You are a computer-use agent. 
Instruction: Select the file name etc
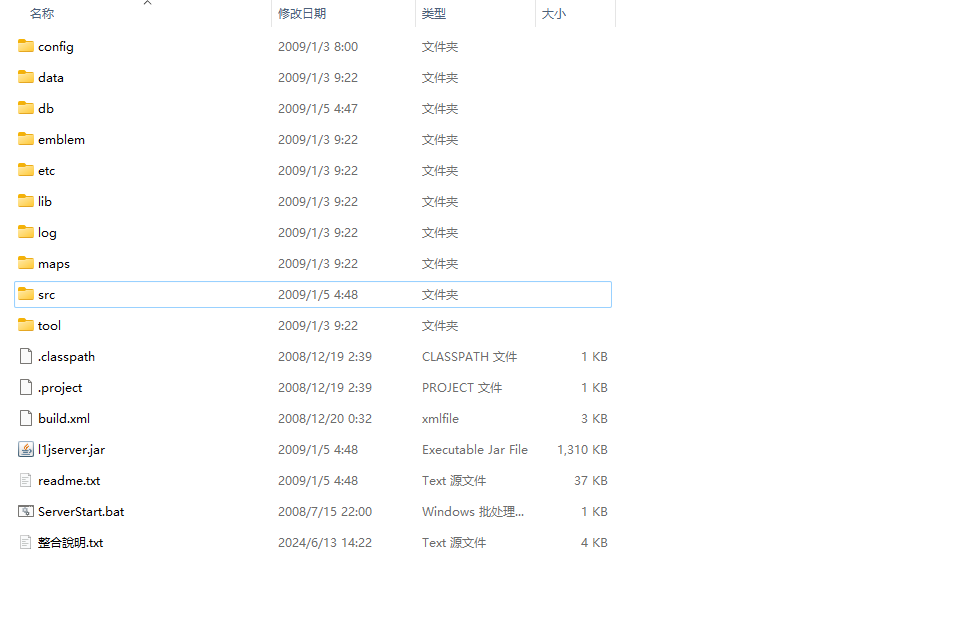[47, 170]
